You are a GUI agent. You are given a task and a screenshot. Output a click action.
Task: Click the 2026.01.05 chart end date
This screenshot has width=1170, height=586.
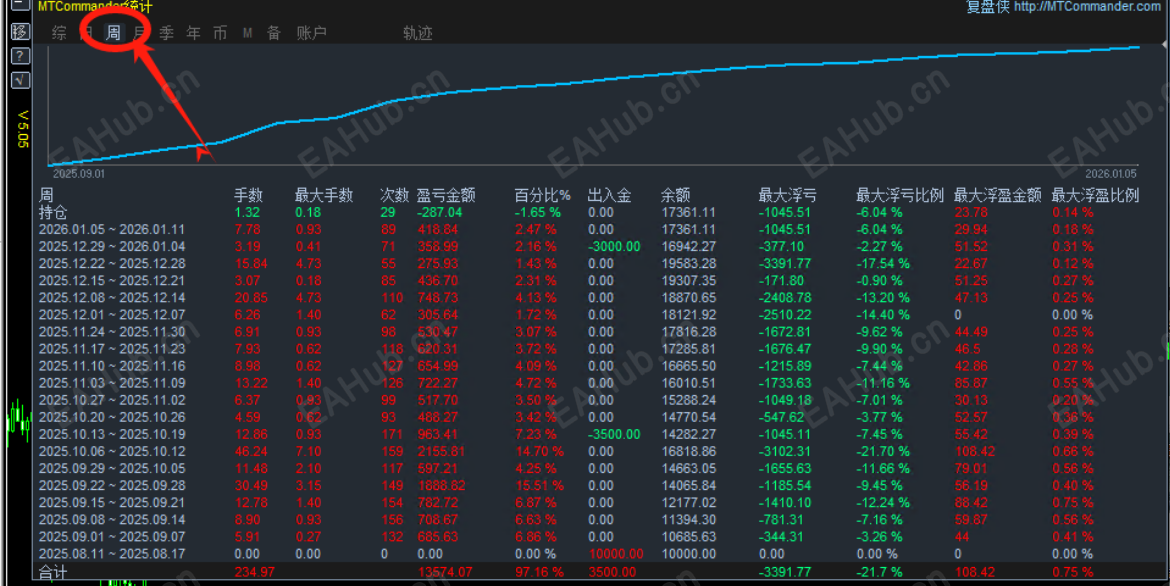coord(1111,173)
